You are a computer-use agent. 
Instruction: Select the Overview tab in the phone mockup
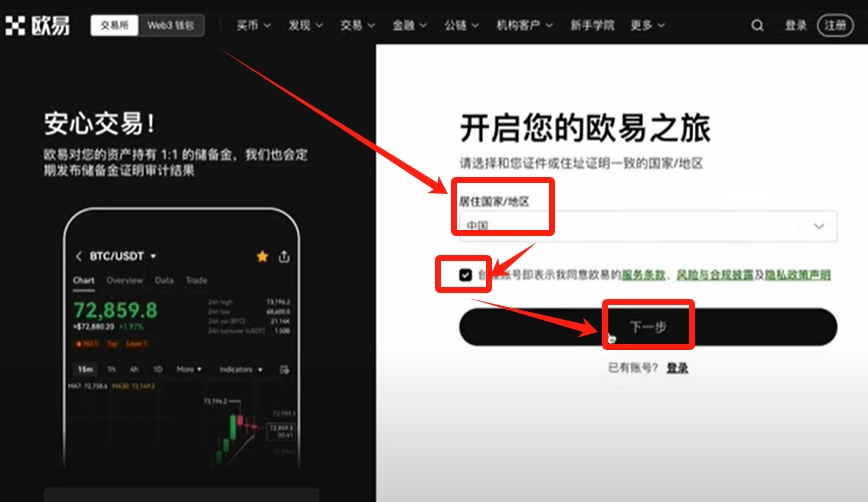click(125, 281)
